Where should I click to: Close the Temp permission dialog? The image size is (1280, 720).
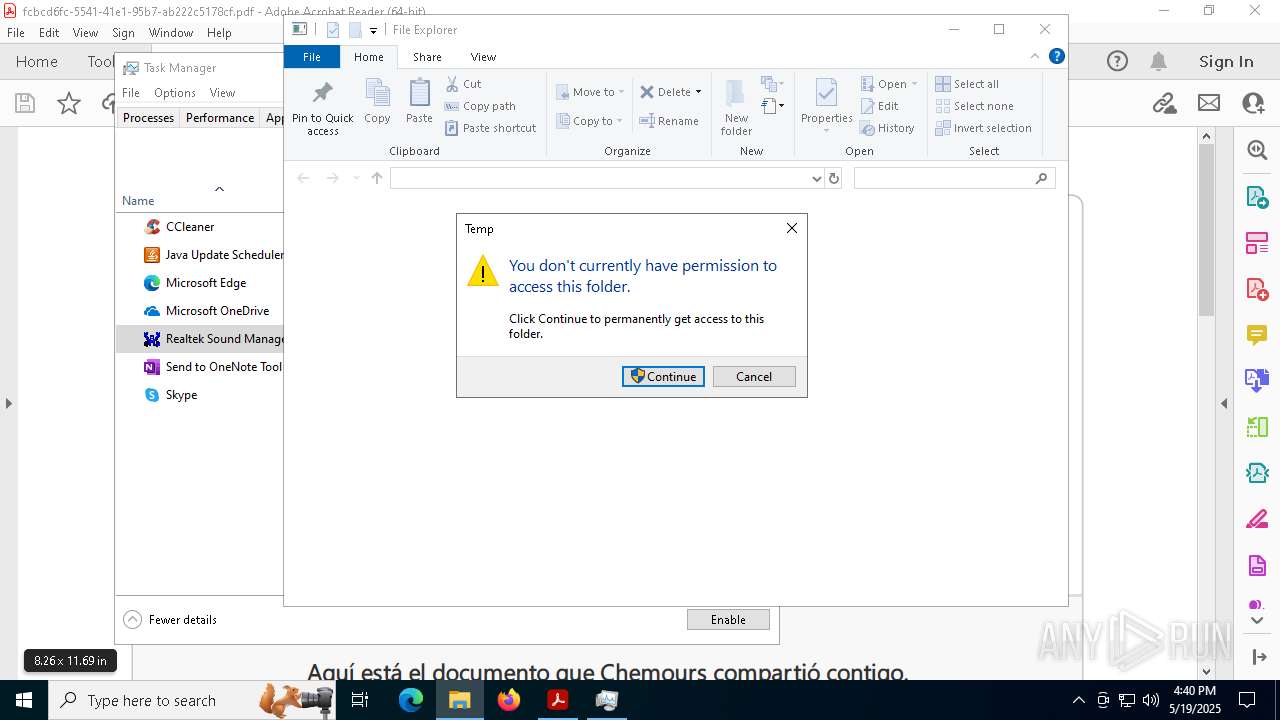pyautogui.click(x=791, y=228)
